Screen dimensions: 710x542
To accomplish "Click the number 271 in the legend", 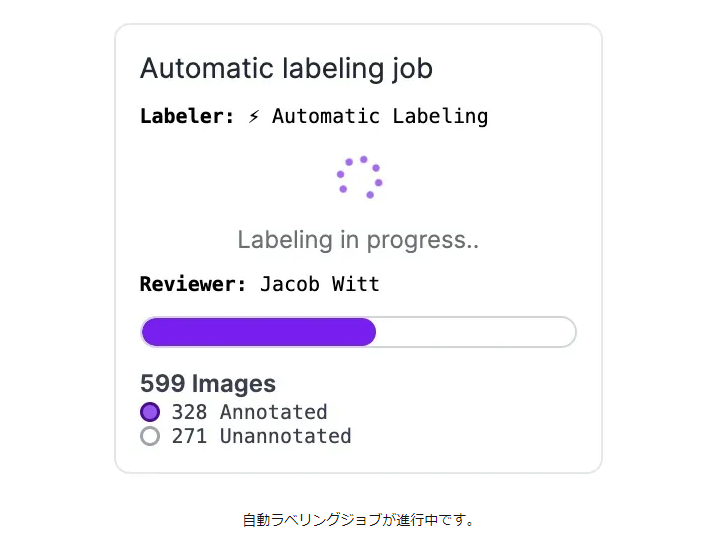I will (x=189, y=436).
